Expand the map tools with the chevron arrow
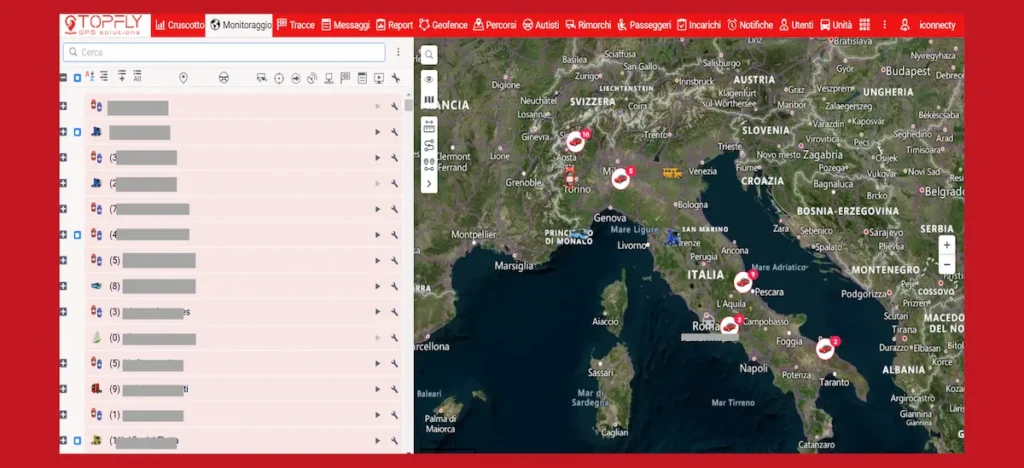The width and height of the screenshot is (1024, 468). click(x=429, y=184)
